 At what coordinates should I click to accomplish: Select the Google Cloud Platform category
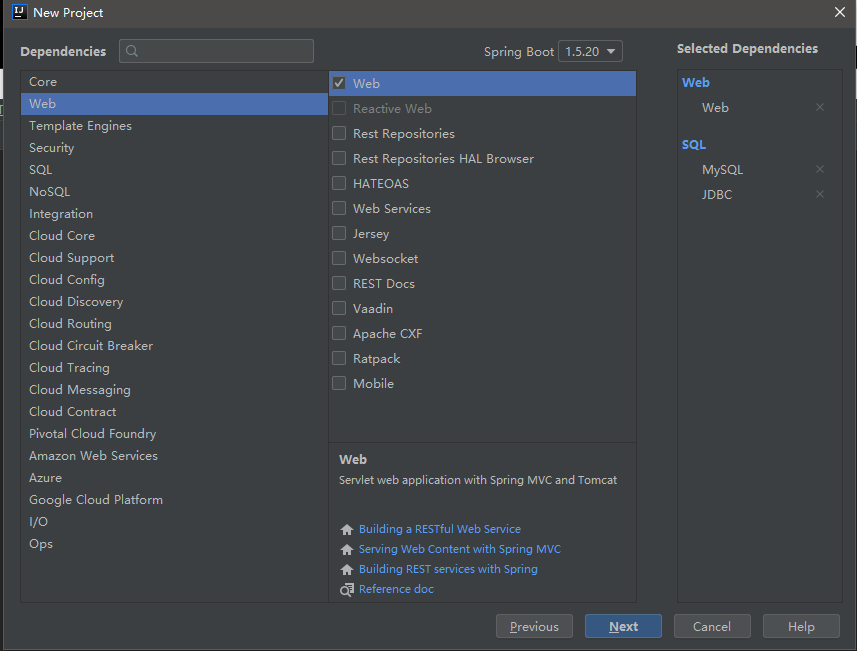[x=174, y=500]
